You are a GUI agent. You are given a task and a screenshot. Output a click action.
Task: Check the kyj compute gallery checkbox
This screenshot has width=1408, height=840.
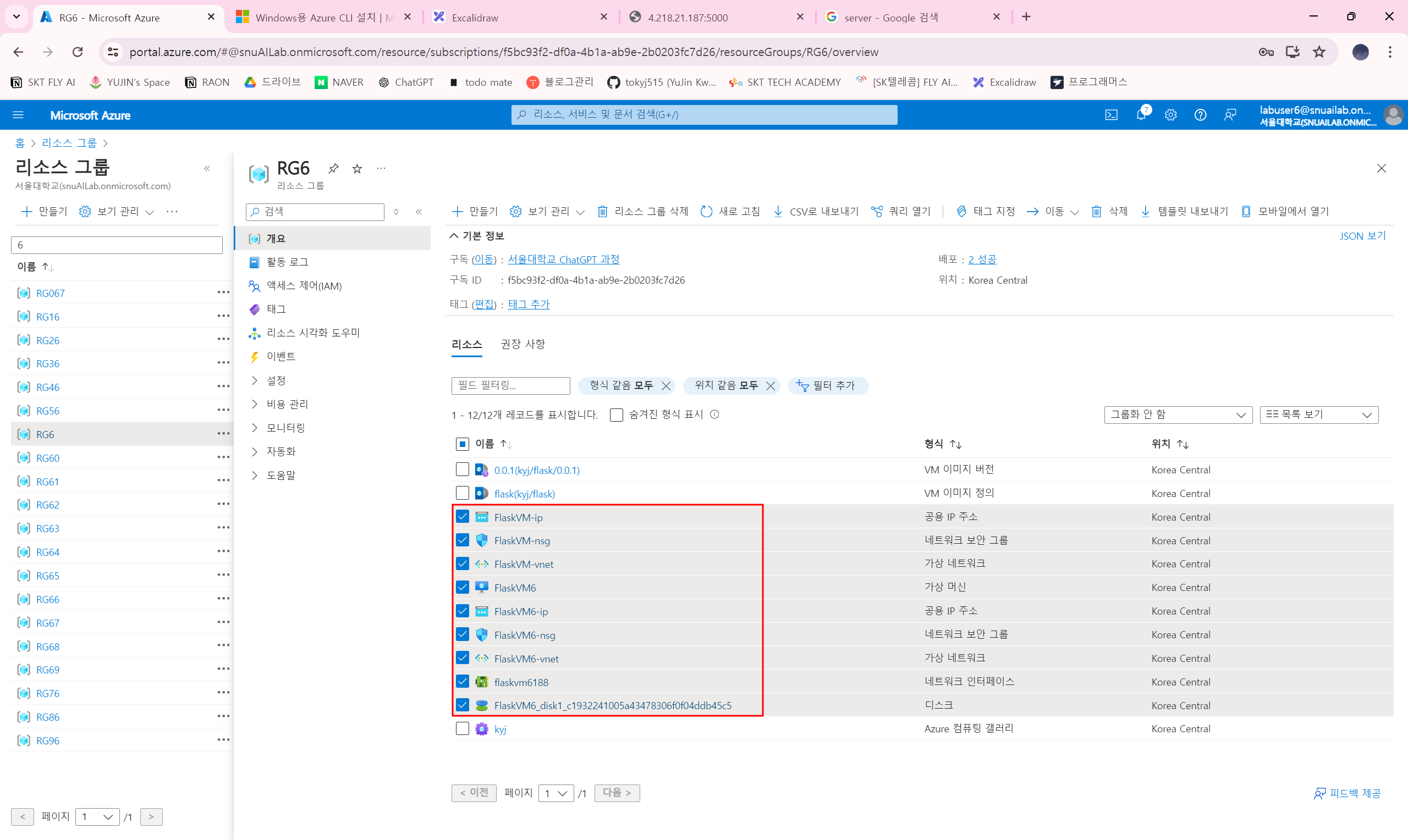click(x=463, y=728)
